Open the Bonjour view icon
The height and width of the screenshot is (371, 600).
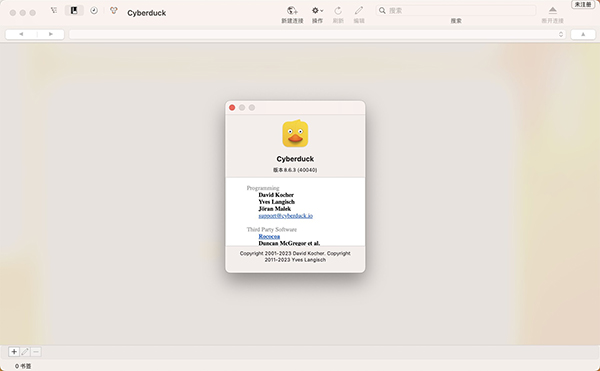(x=114, y=11)
